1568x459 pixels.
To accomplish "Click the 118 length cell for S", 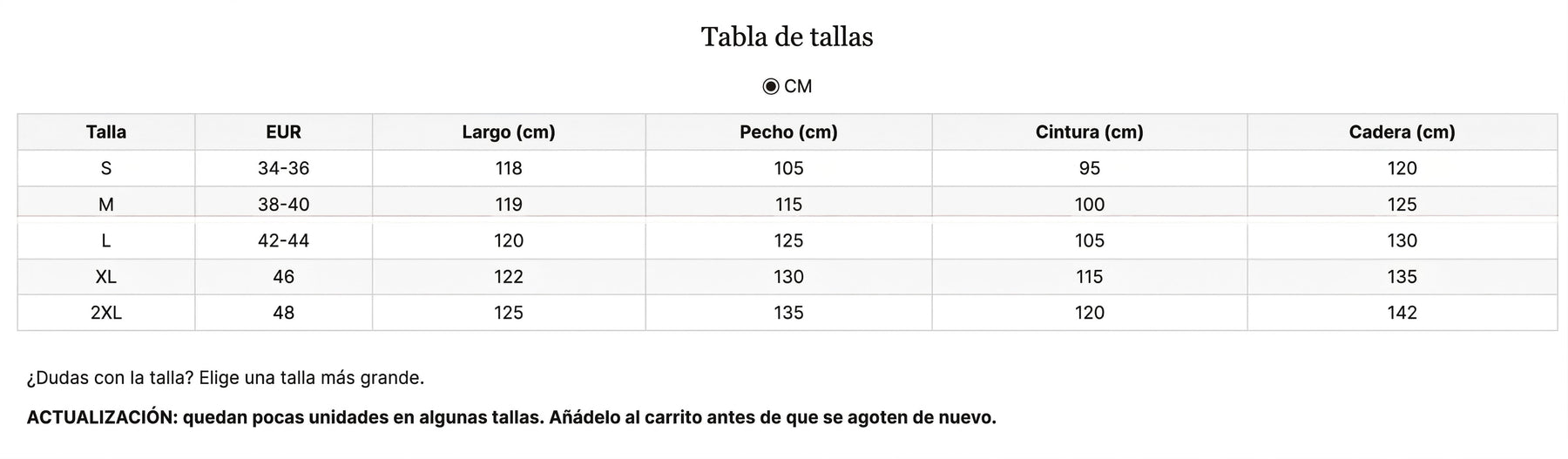I will (509, 168).
